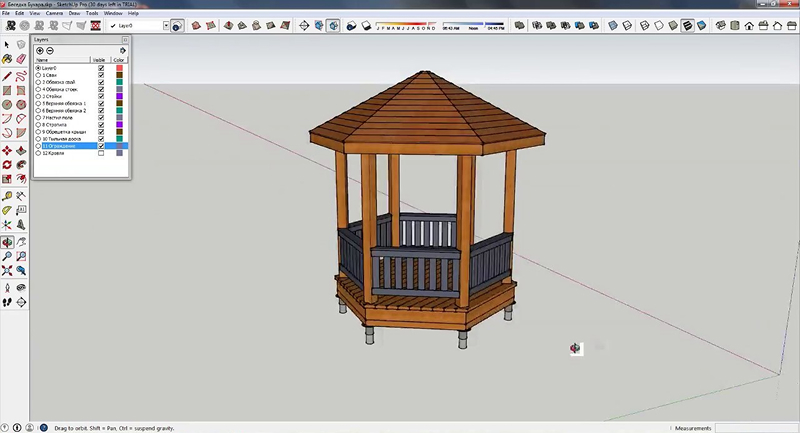
Task: Make 12 Кровля the active layer radio
Action: [38, 153]
